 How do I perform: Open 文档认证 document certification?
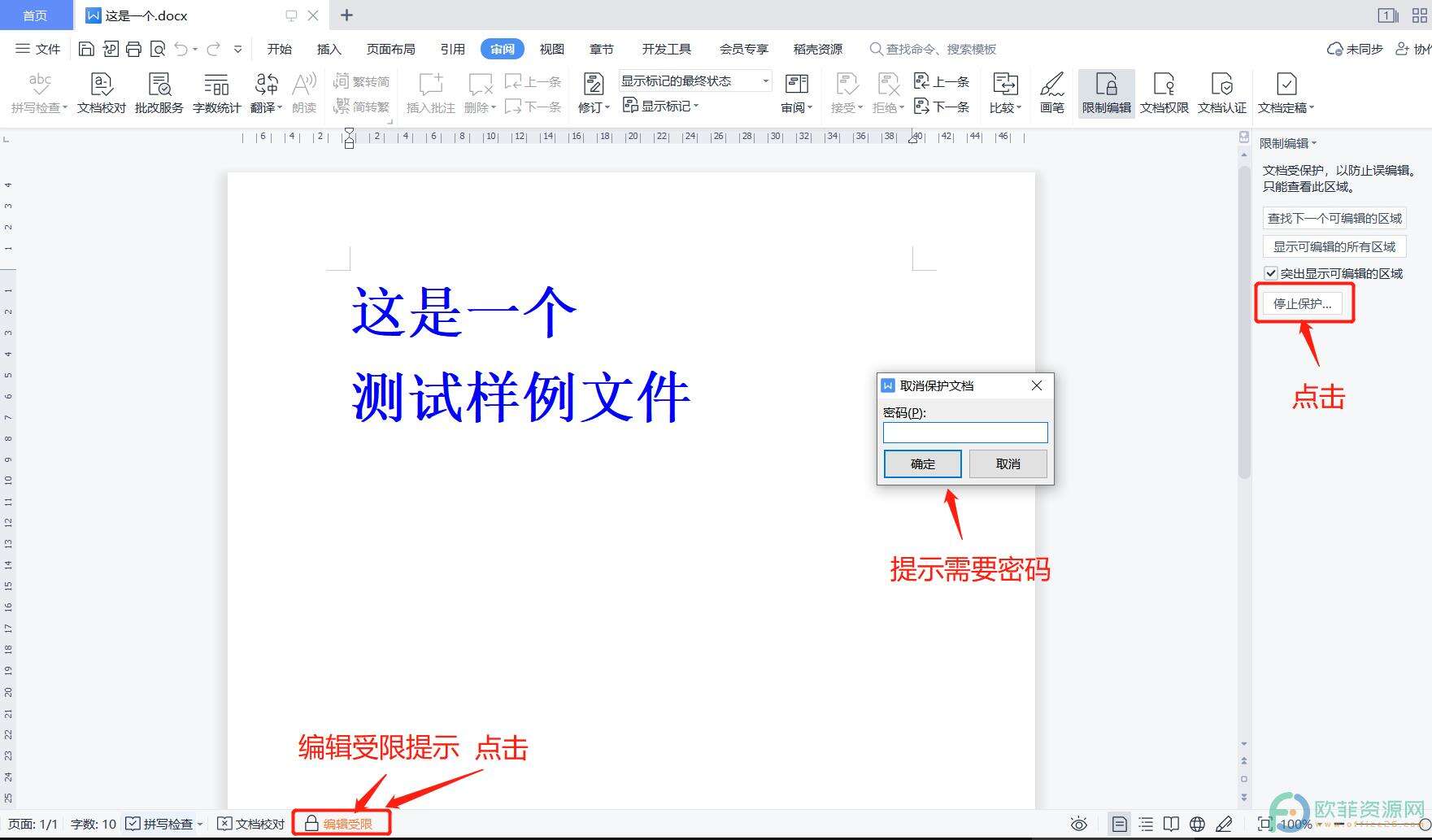(1221, 93)
